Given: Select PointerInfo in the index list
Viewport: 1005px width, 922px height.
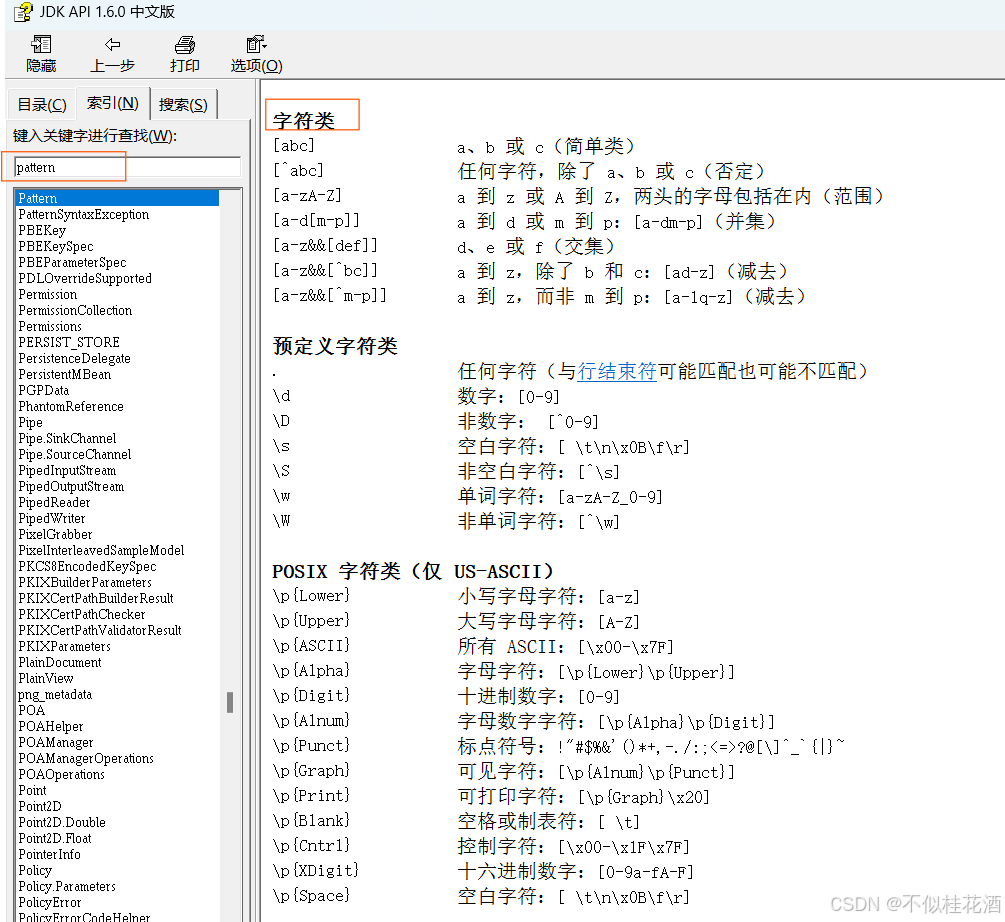Looking at the screenshot, I should (x=49, y=855).
